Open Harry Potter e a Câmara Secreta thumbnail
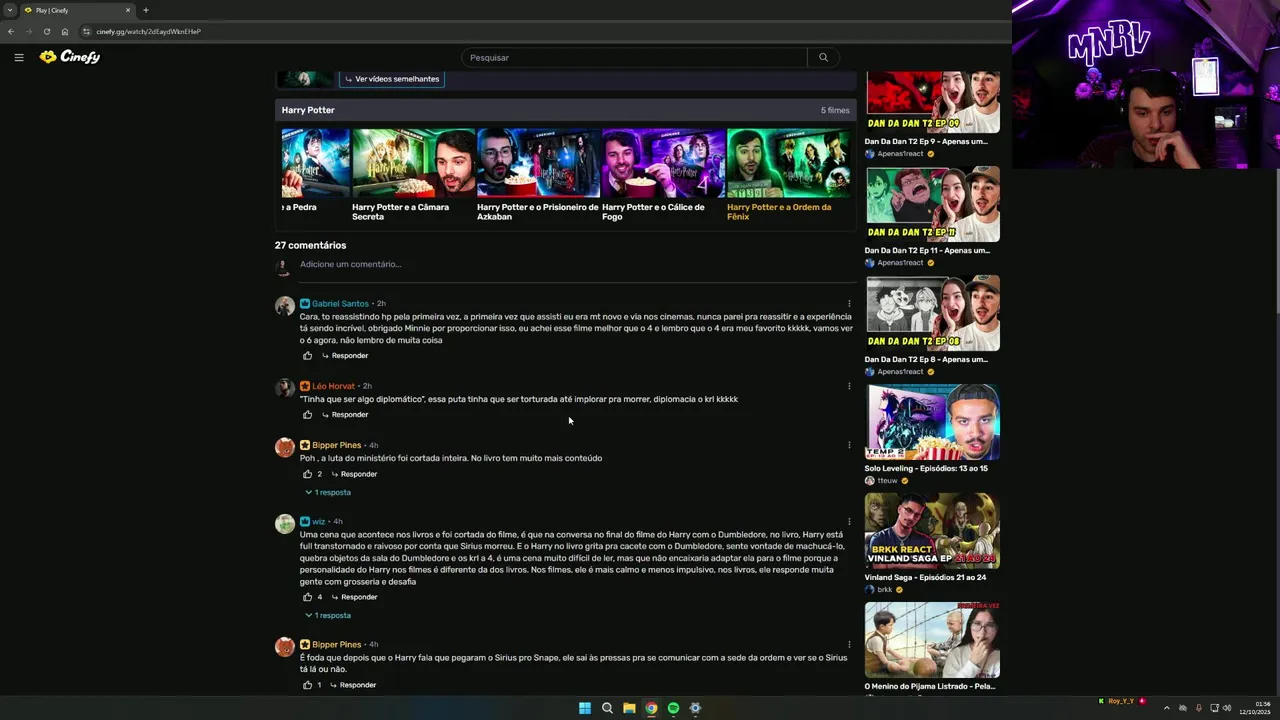This screenshot has height=720, width=1280. pyautogui.click(x=413, y=163)
